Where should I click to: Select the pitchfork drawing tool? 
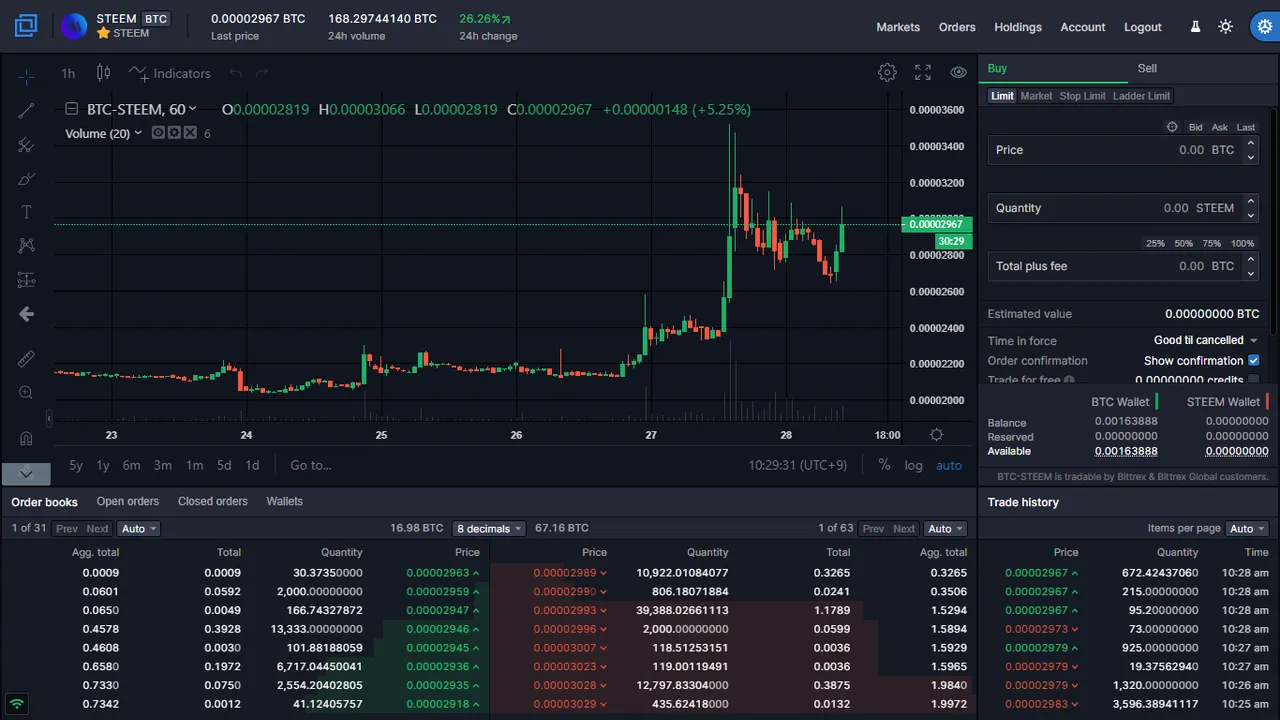(26, 145)
